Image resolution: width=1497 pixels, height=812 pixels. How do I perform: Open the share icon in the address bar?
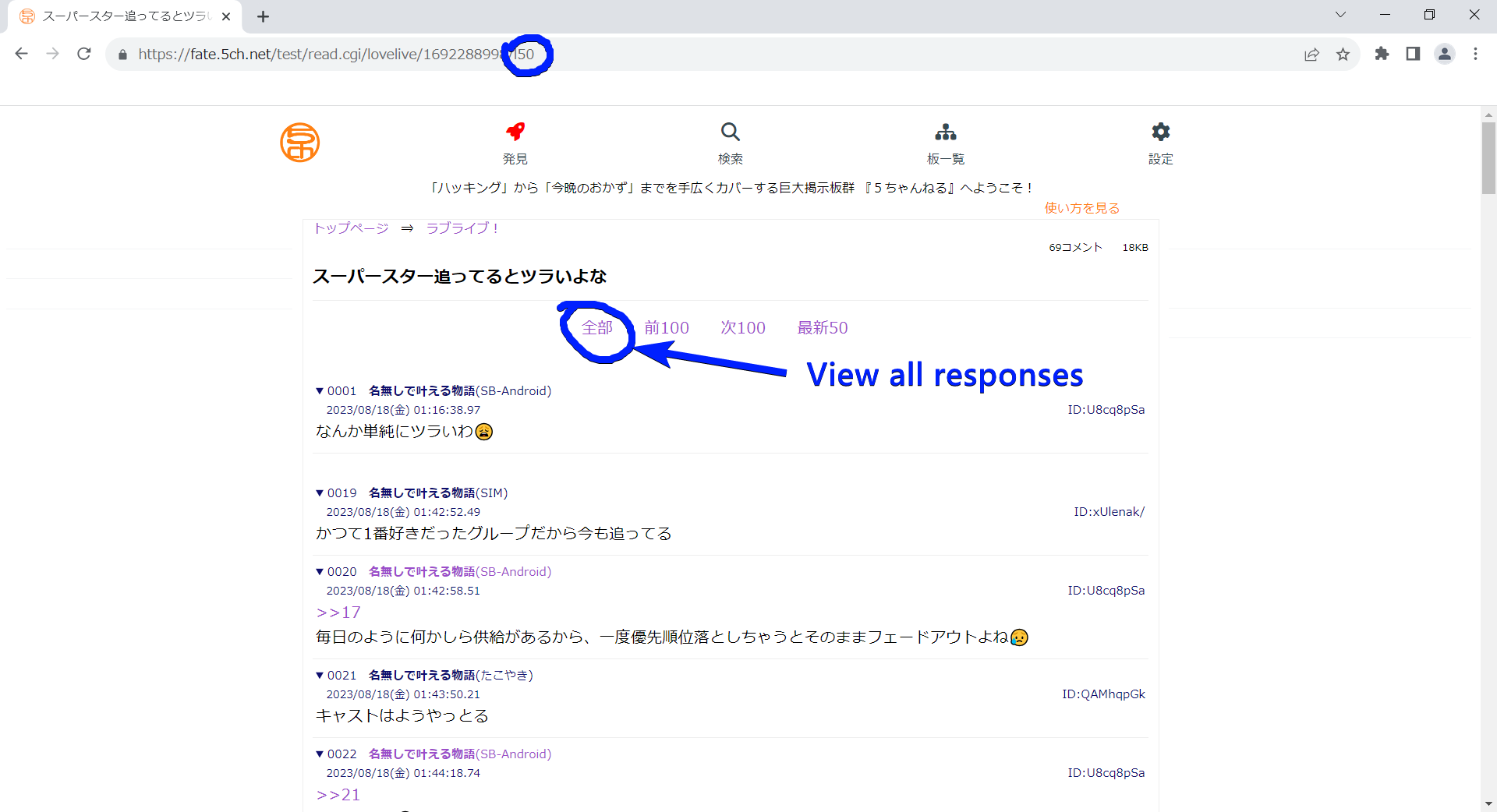[x=1312, y=54]
